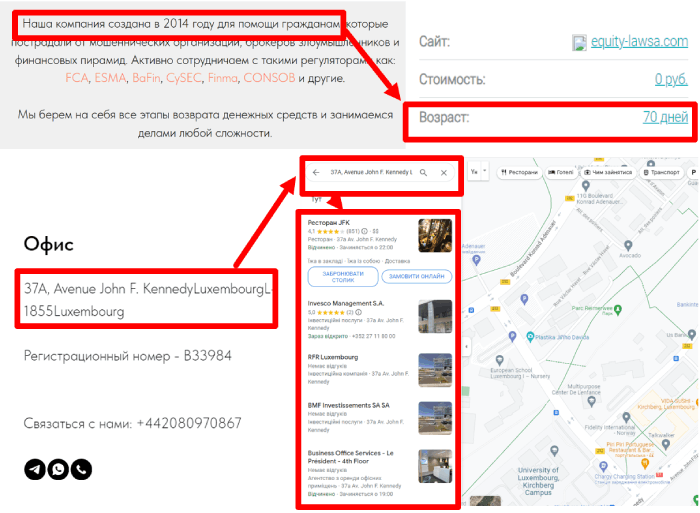The image size is (700, 513).
Task: Filter map by Транспорт chip
Action: point(661,172)
